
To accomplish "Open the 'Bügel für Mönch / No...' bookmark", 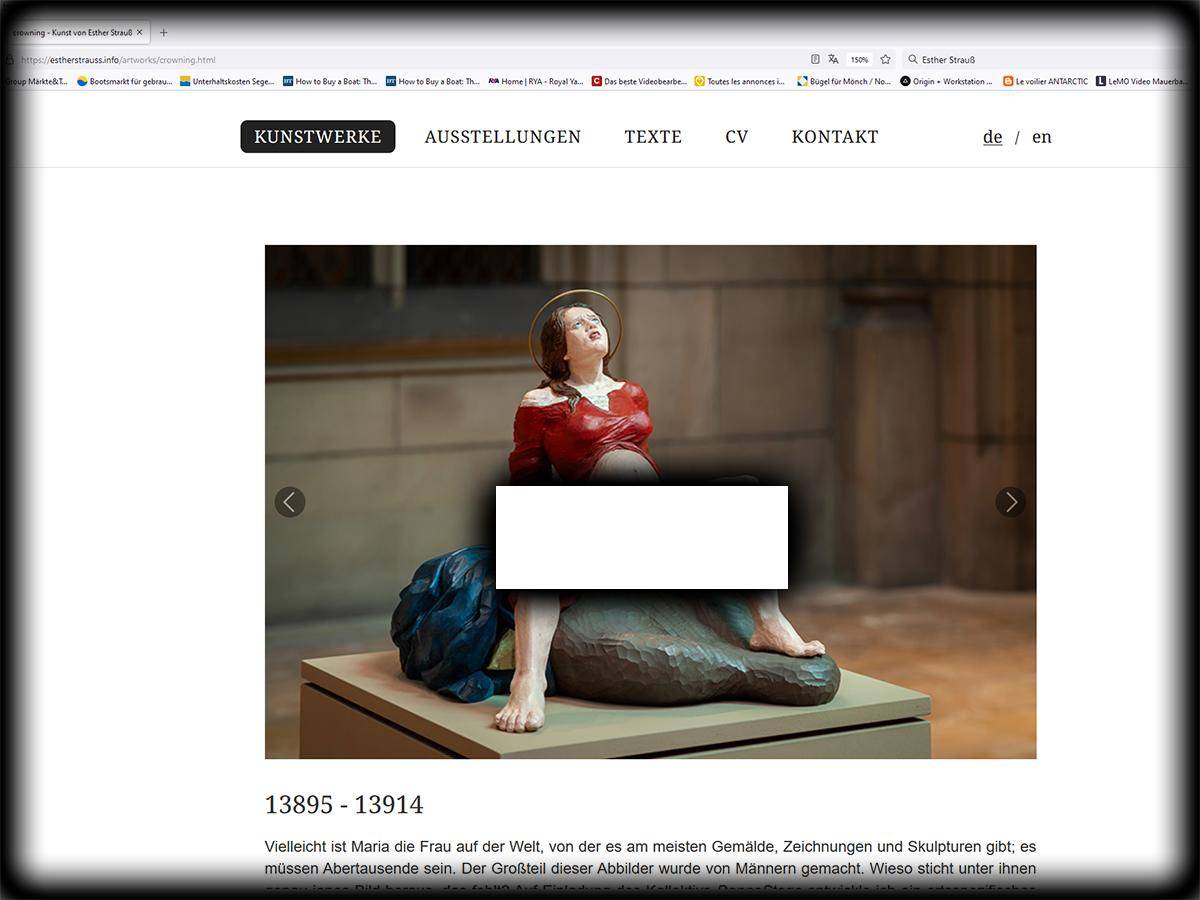I will (844, 81).
